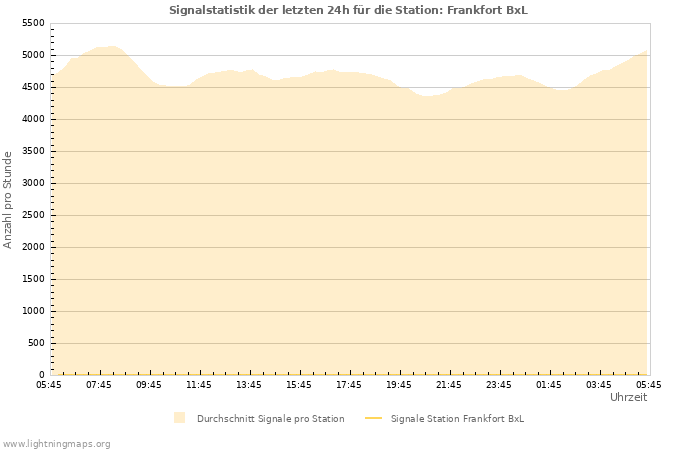Click the 15:45 time tick label

(x=299, y=384)
